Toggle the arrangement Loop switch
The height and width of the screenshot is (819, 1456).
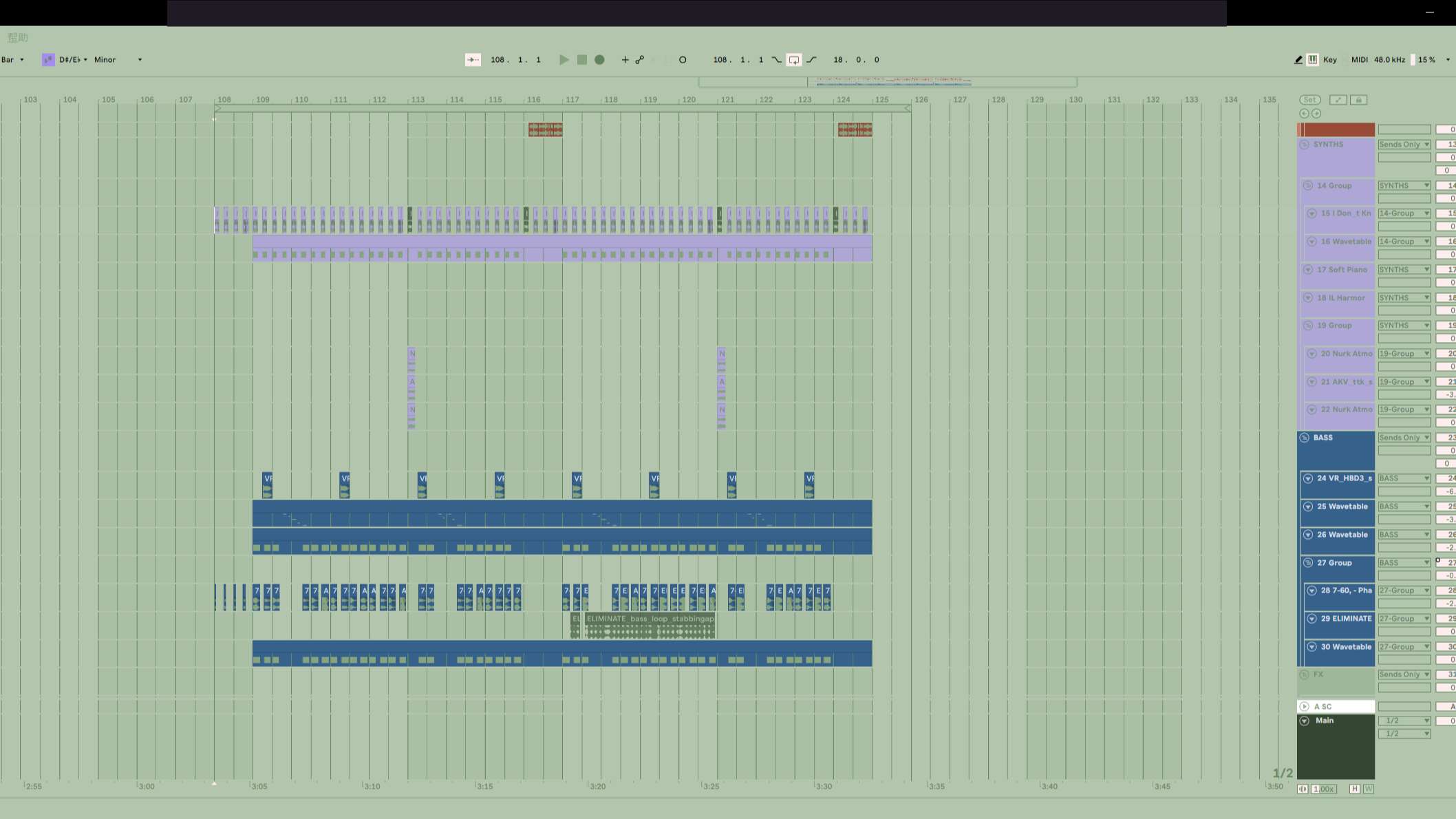794,60
